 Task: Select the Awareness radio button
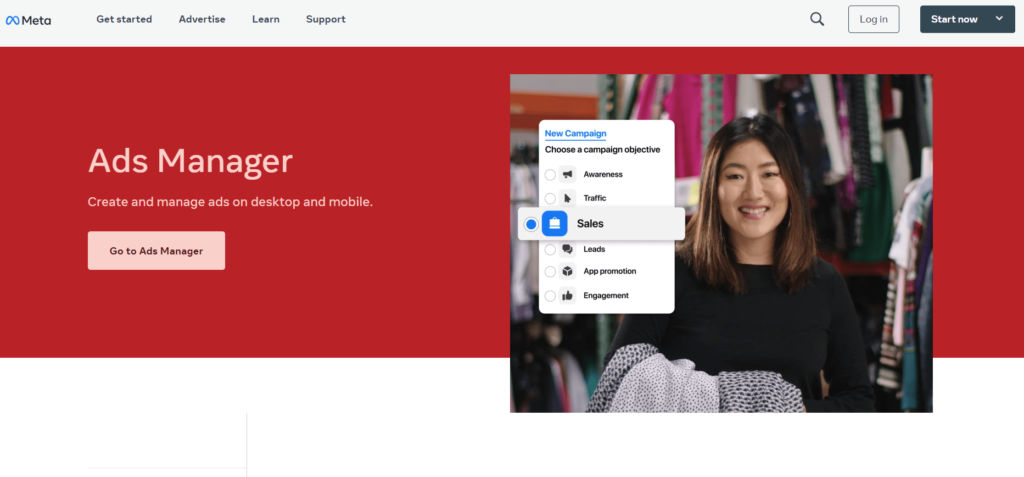(x=550, y=174)
